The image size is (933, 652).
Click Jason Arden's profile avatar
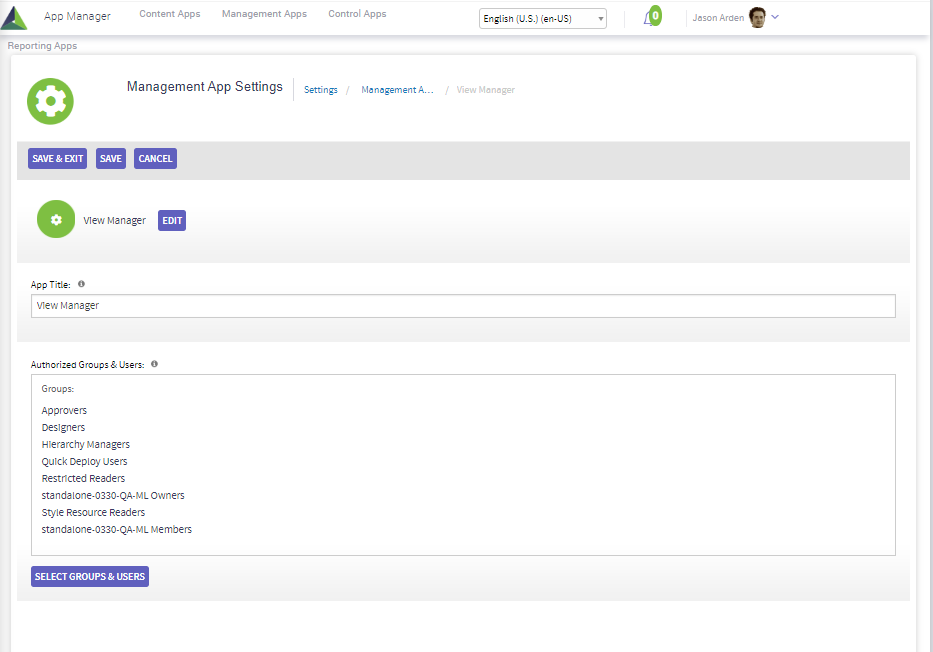[x=757, y=18]
